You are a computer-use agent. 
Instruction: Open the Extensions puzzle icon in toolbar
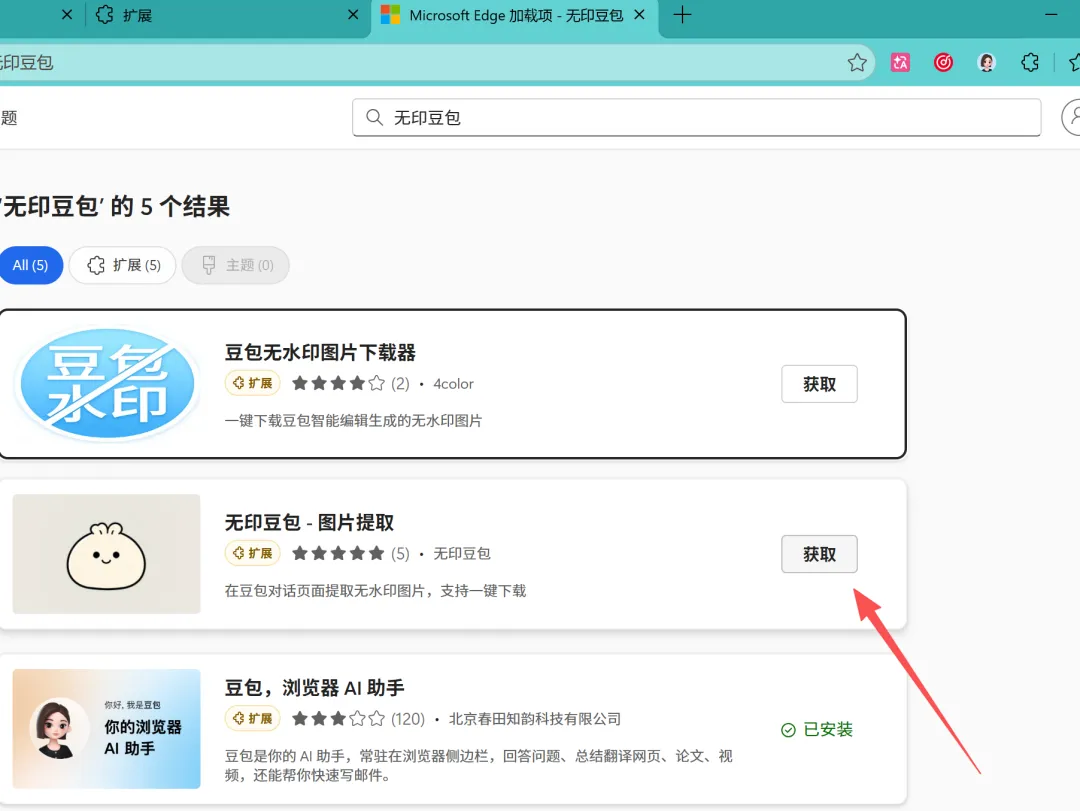click(x=1030, y=63)
